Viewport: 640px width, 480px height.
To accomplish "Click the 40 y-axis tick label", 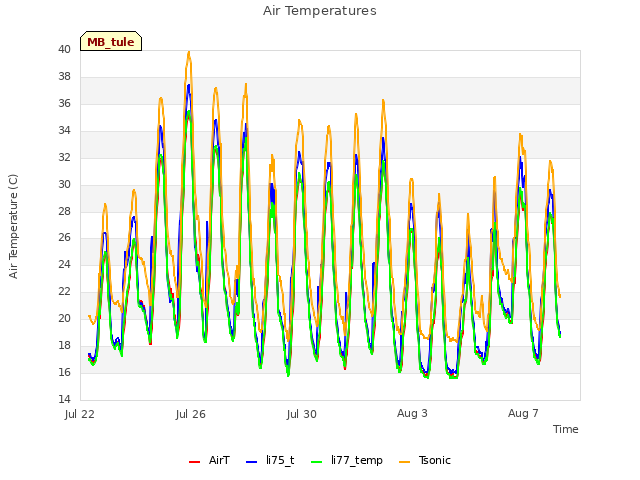I will point(64,49).
